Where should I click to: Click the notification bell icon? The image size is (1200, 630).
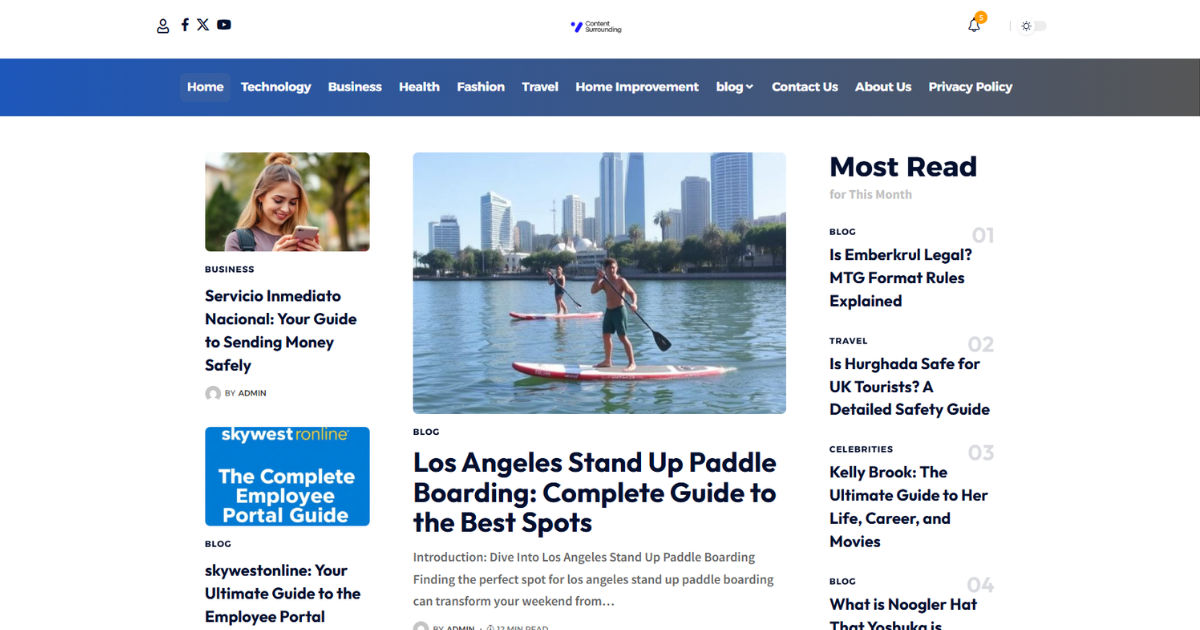[974, 25]
